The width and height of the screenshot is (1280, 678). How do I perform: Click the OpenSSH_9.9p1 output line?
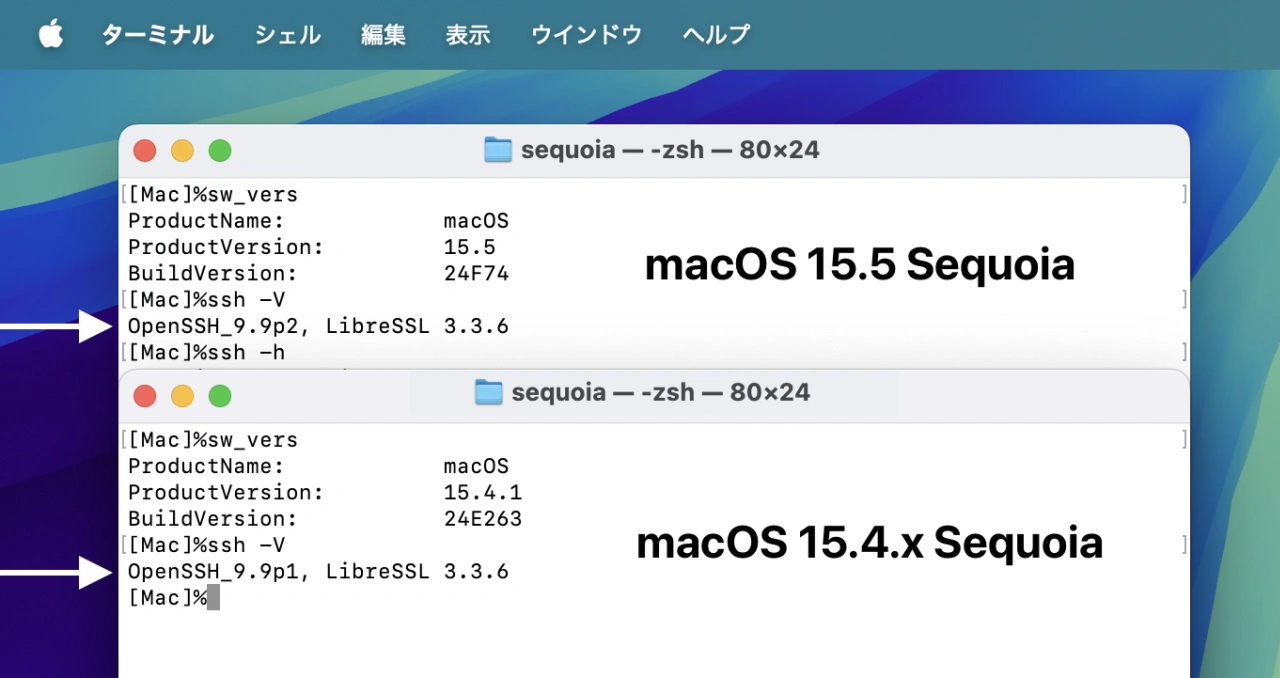[x=318, y=572]
